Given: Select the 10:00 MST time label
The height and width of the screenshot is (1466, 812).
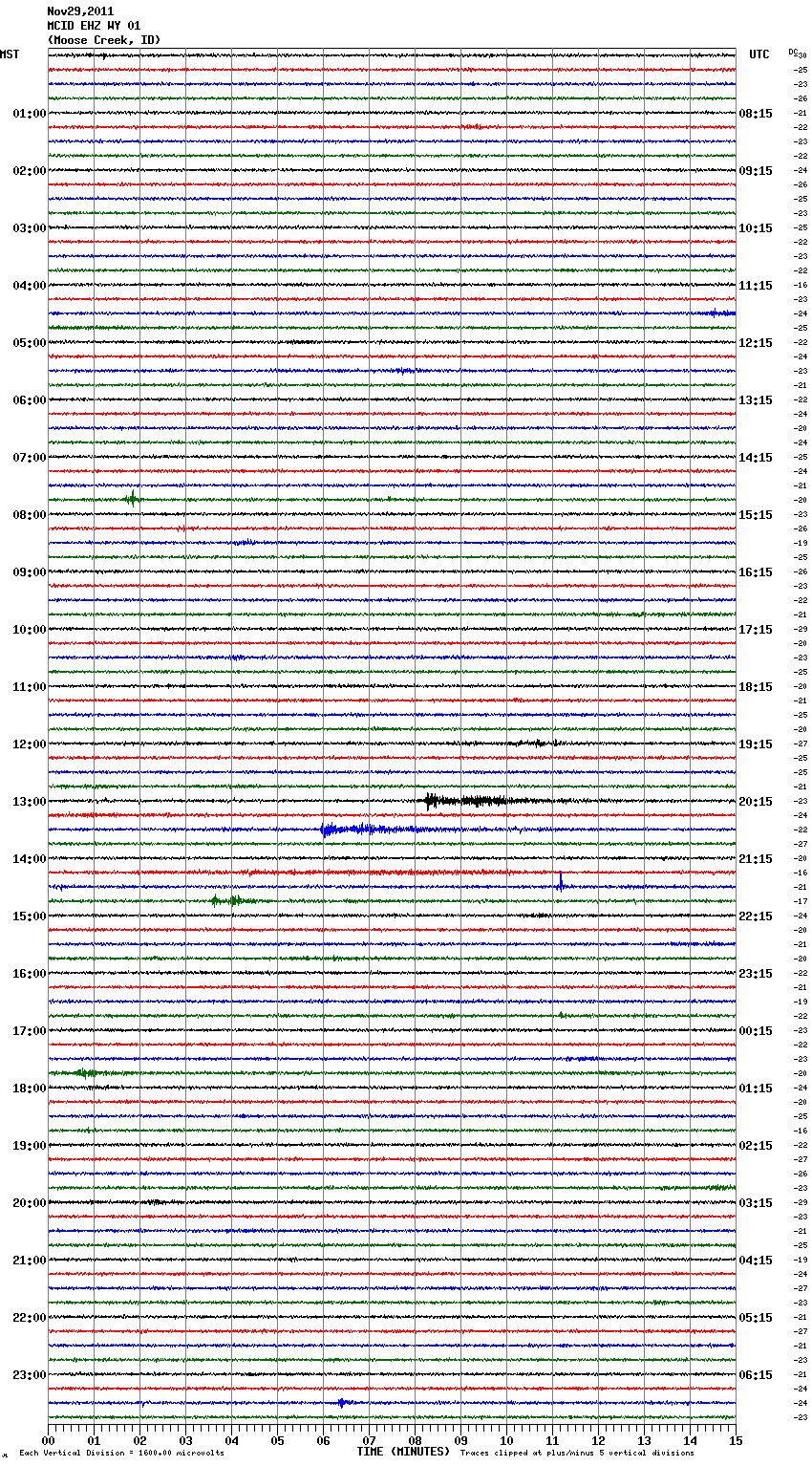Looking at the screenshot, I should pyautogui.click(x=30, y=630).
